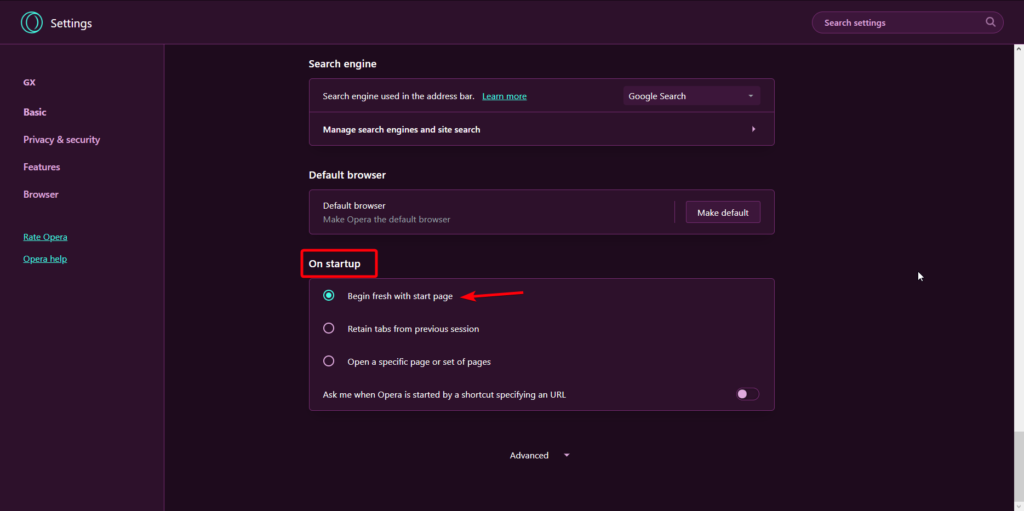
Task: Open Manage search engines and site search
Action: coord(541,129)
